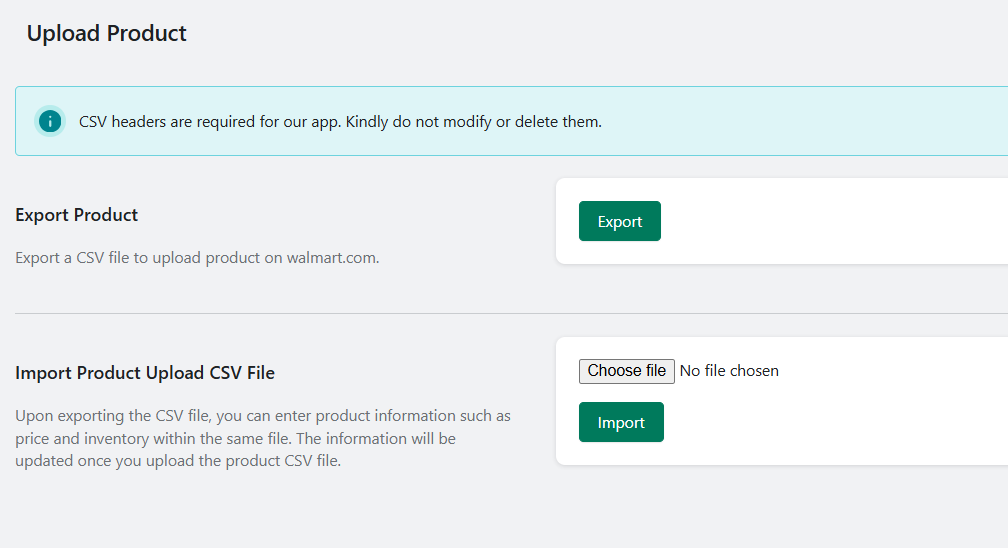Click the 'Kindly do not modify' sentence
1008x548 pixels.
pyautogui.click(x=474, y=122)
